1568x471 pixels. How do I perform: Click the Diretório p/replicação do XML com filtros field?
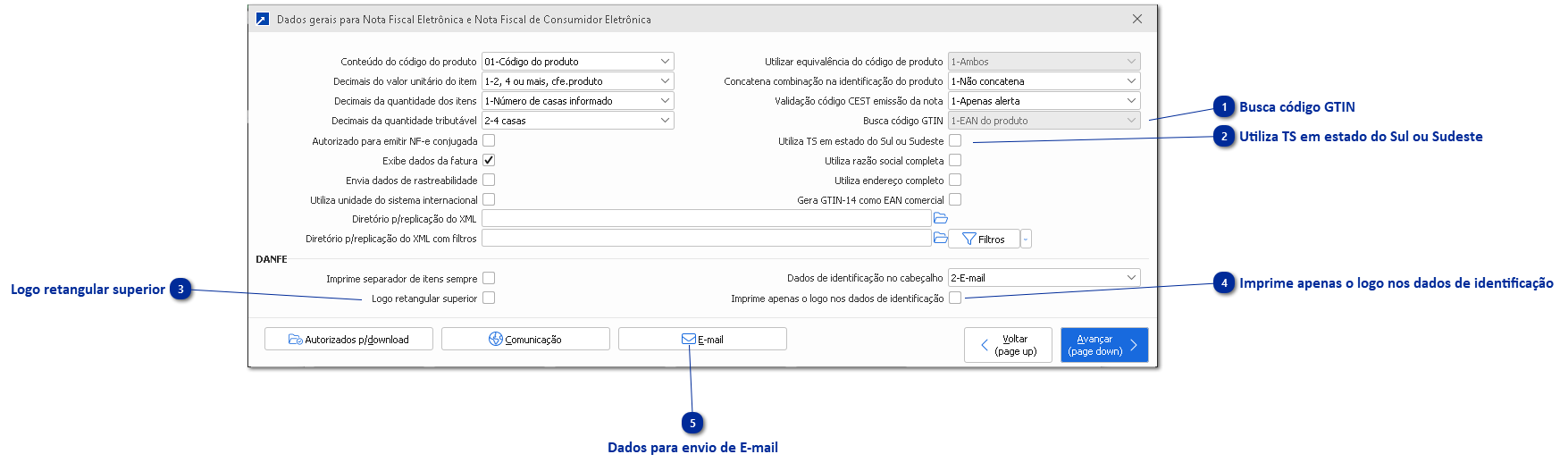[x=707, y=238]
